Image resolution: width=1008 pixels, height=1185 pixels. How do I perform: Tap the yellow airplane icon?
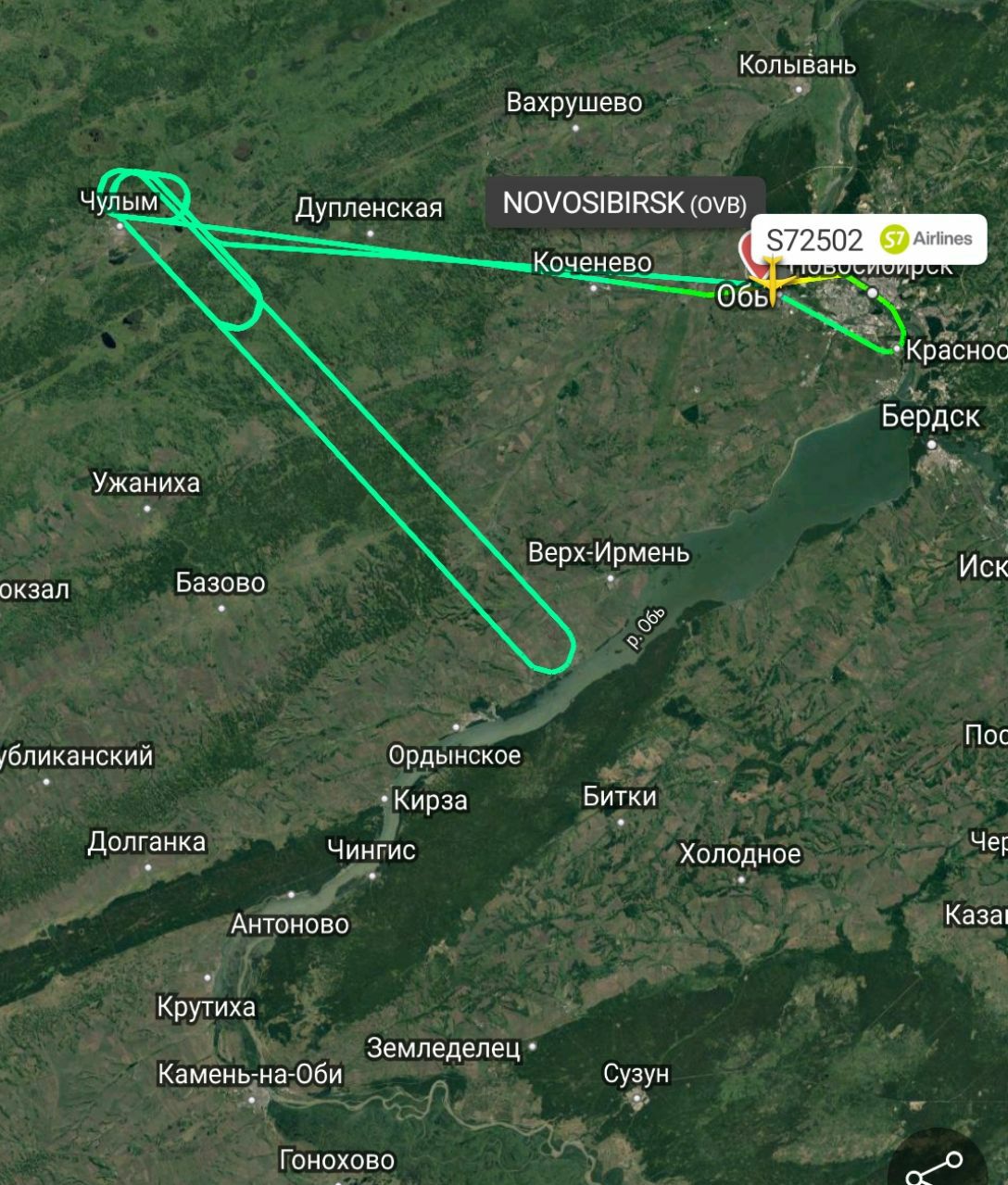(772, 283)
